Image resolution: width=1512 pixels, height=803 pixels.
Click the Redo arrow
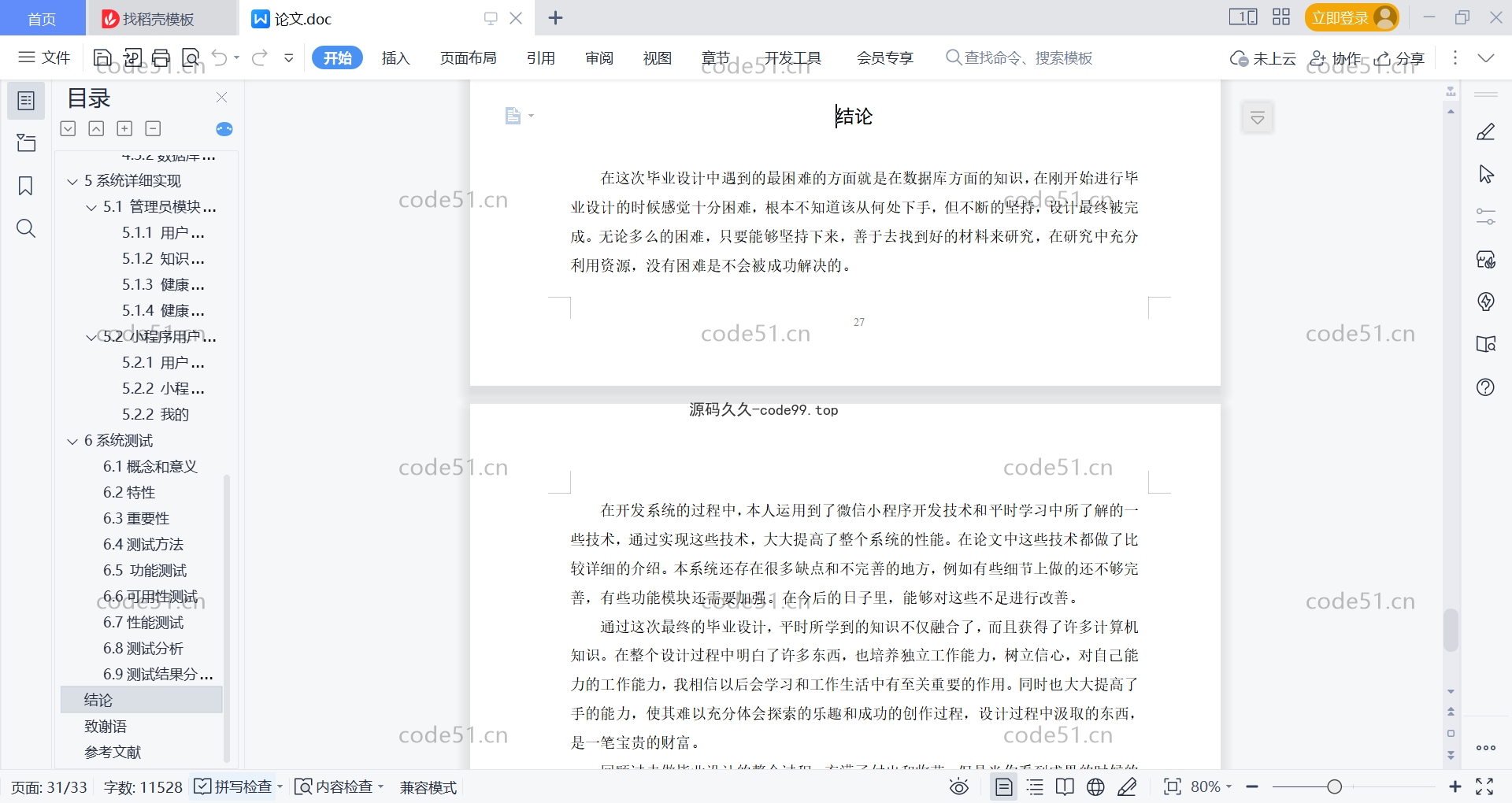[x=260, y=57]
